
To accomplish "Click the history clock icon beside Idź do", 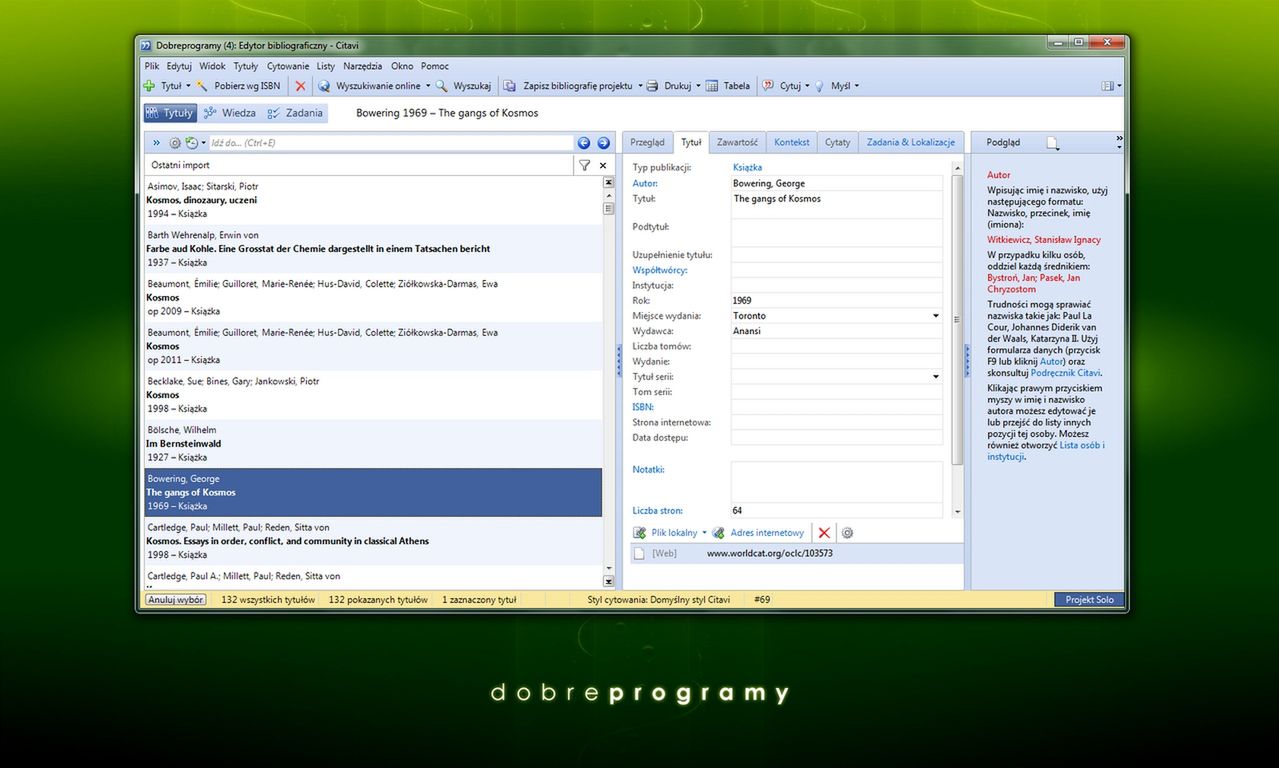I will pyautogui.click(x=191, y=143).
